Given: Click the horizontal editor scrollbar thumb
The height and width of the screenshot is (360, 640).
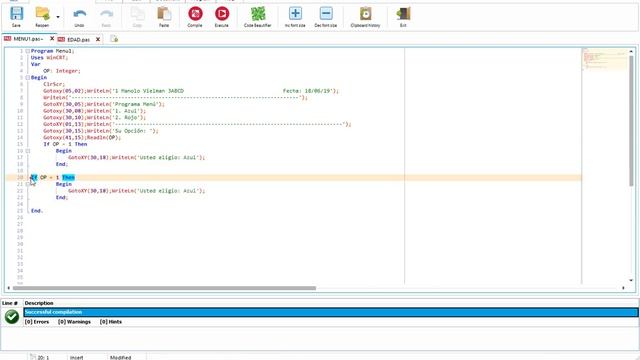Looking at the screenshot, I should [x=164, y=288].
